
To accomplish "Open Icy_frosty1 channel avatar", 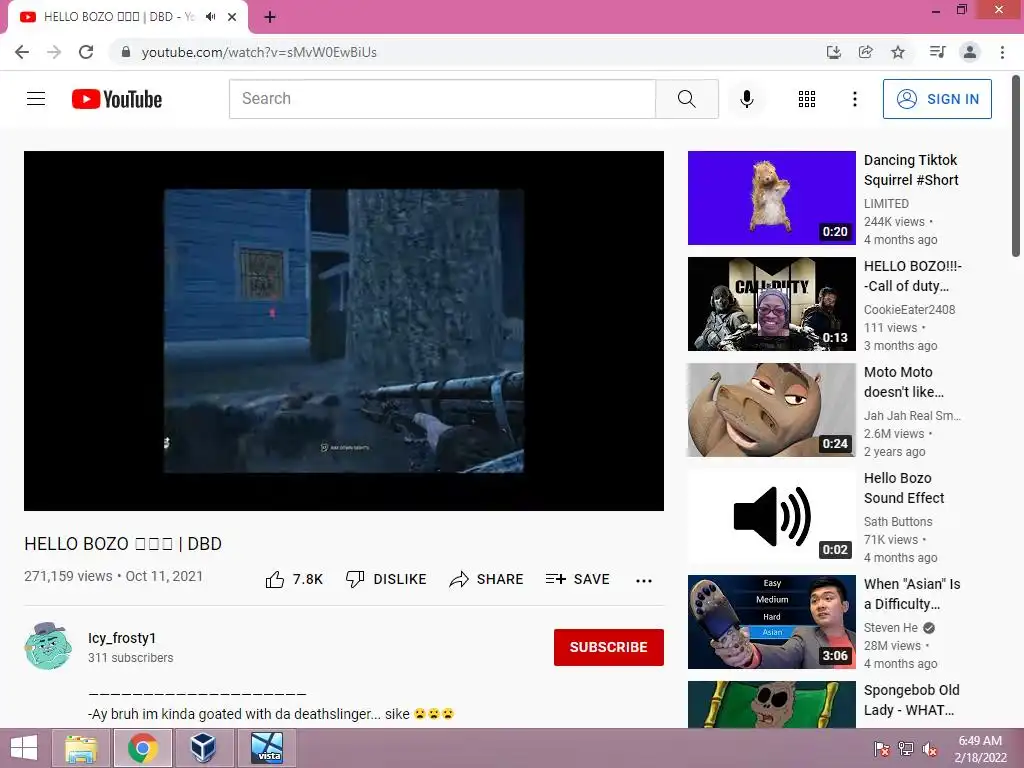I will pyautogui.click(x=48, y=646).
